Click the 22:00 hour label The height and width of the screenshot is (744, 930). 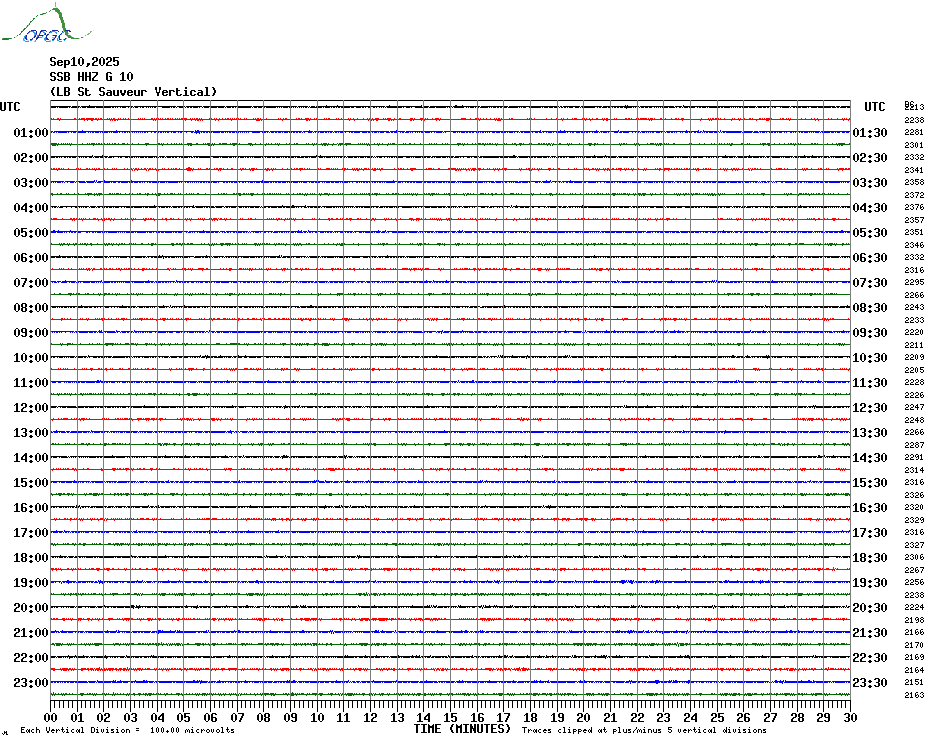pos(31,658)
